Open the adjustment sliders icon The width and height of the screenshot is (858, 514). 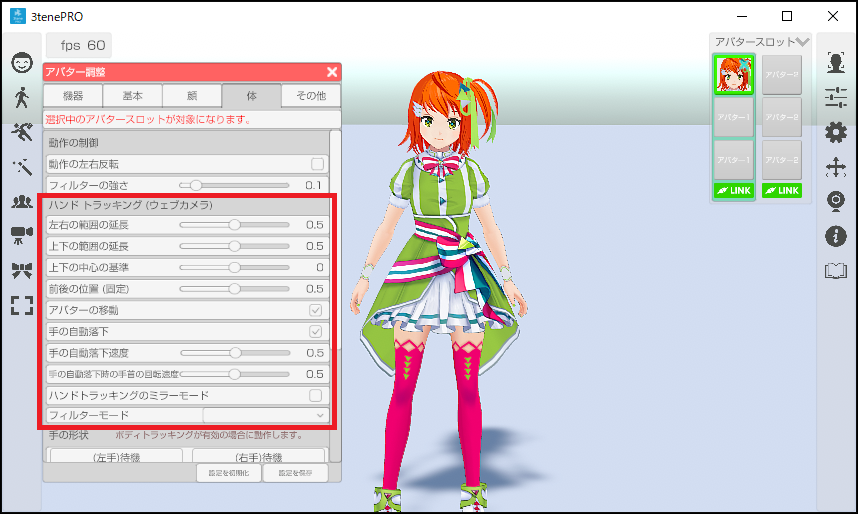(836, 97)
